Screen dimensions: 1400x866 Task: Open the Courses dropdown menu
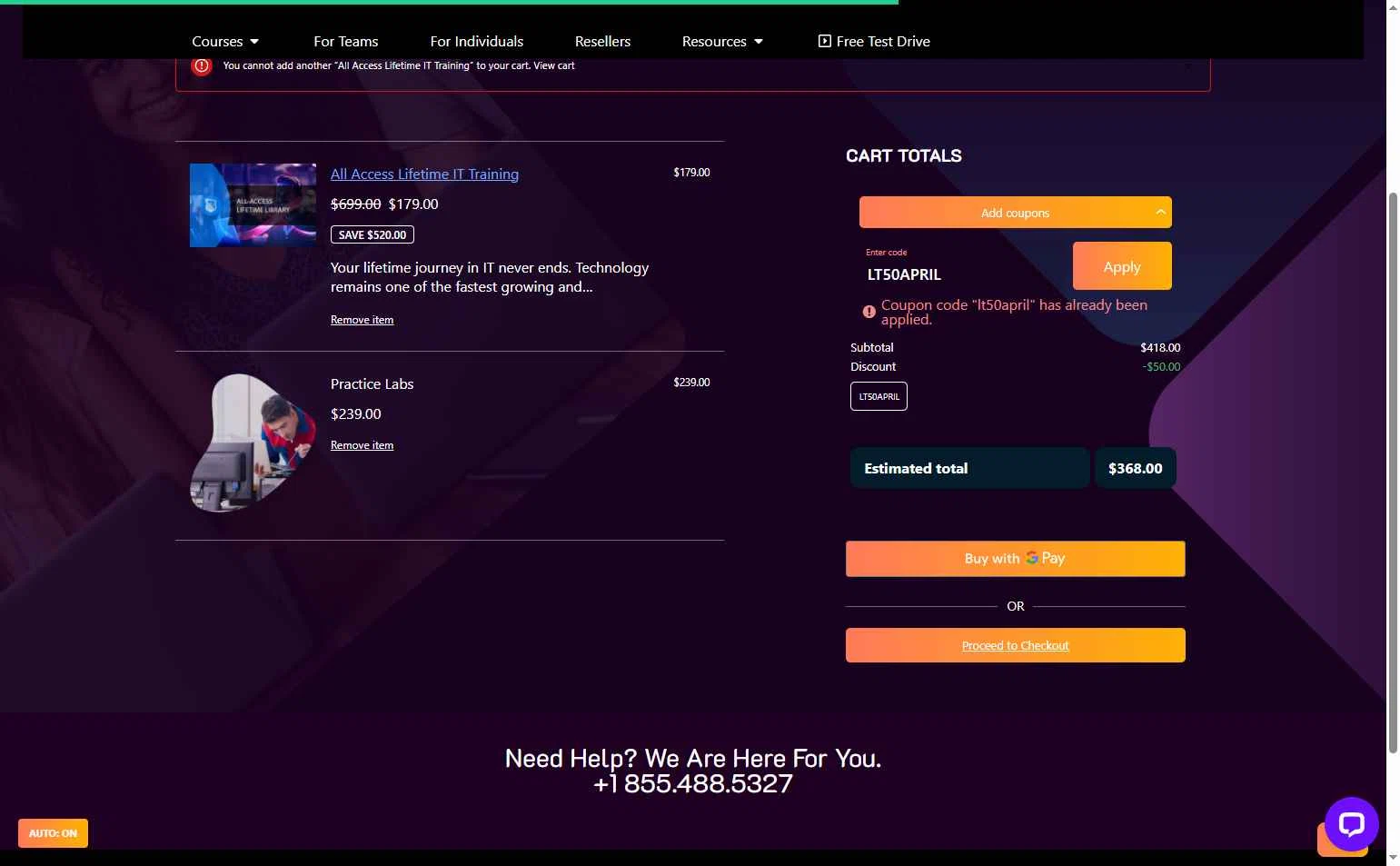pyautogui.click(x=225, y=41)
